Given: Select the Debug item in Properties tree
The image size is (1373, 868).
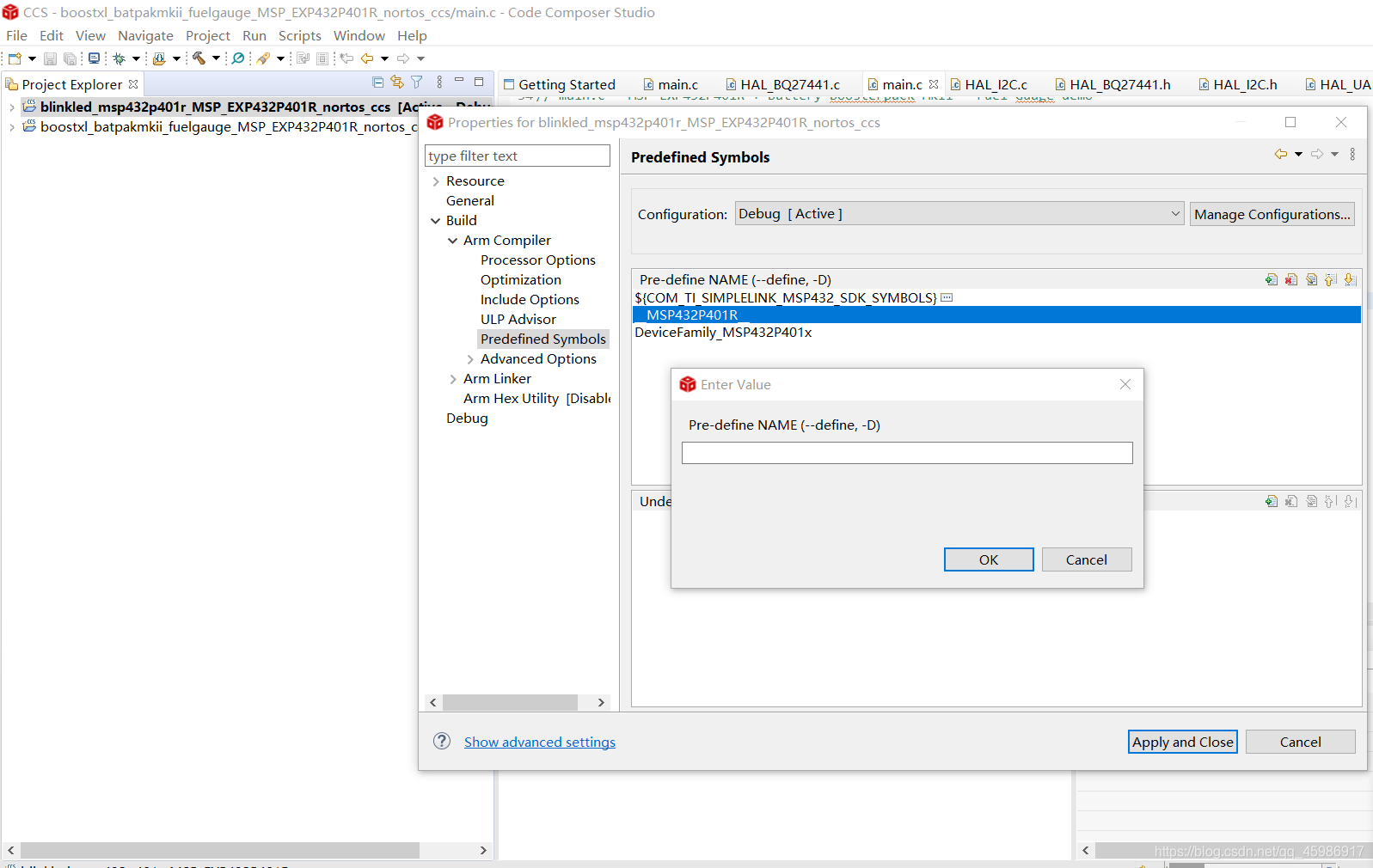Looking at the screenshot, I should 467,419.
